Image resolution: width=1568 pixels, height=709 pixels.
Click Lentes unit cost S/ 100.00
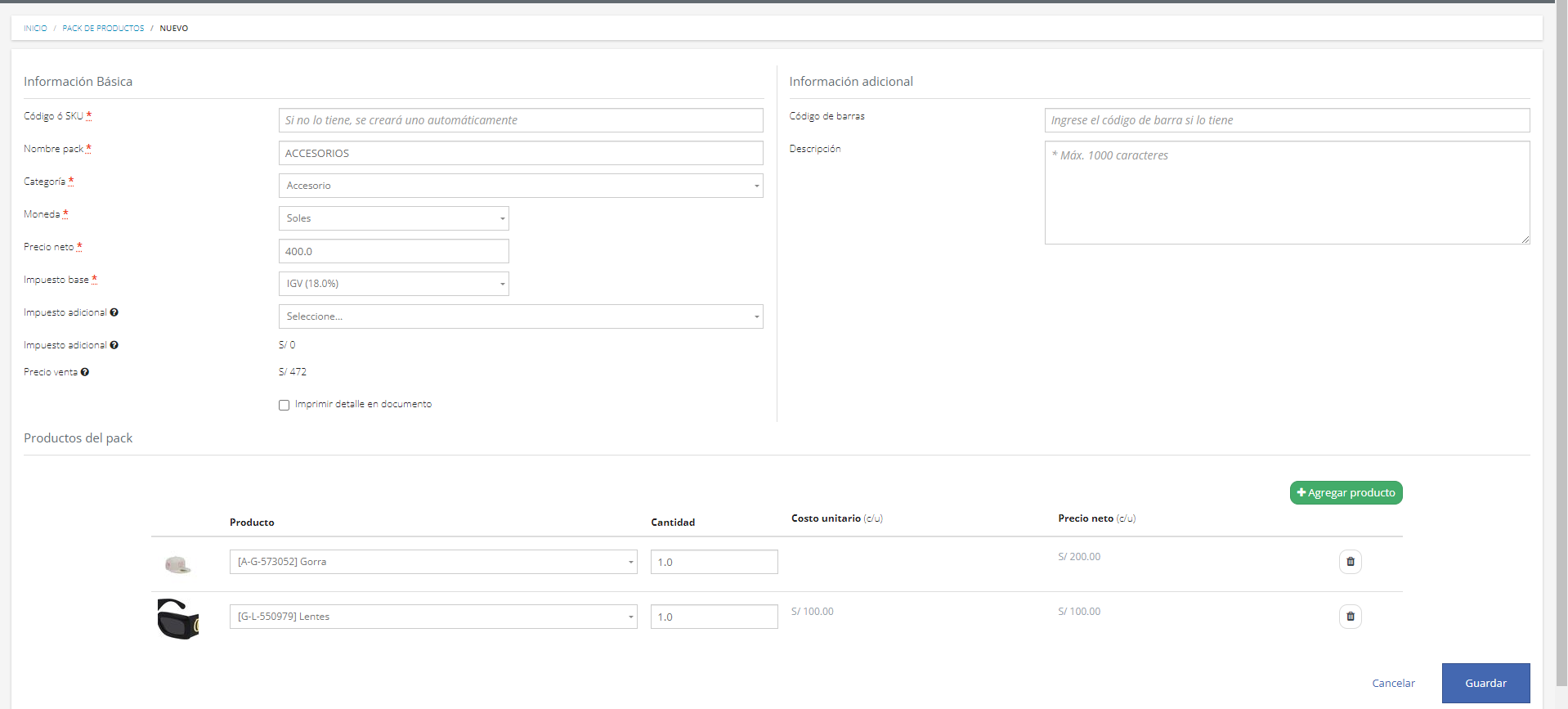[813, 612]
